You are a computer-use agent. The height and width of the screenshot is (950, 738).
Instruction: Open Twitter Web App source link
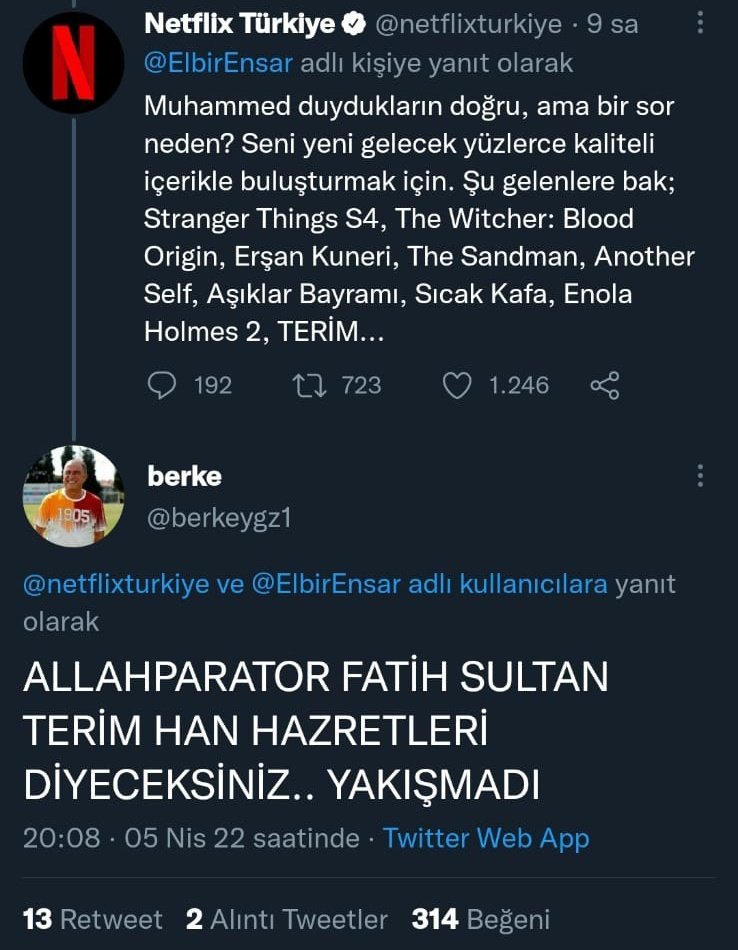486,837
